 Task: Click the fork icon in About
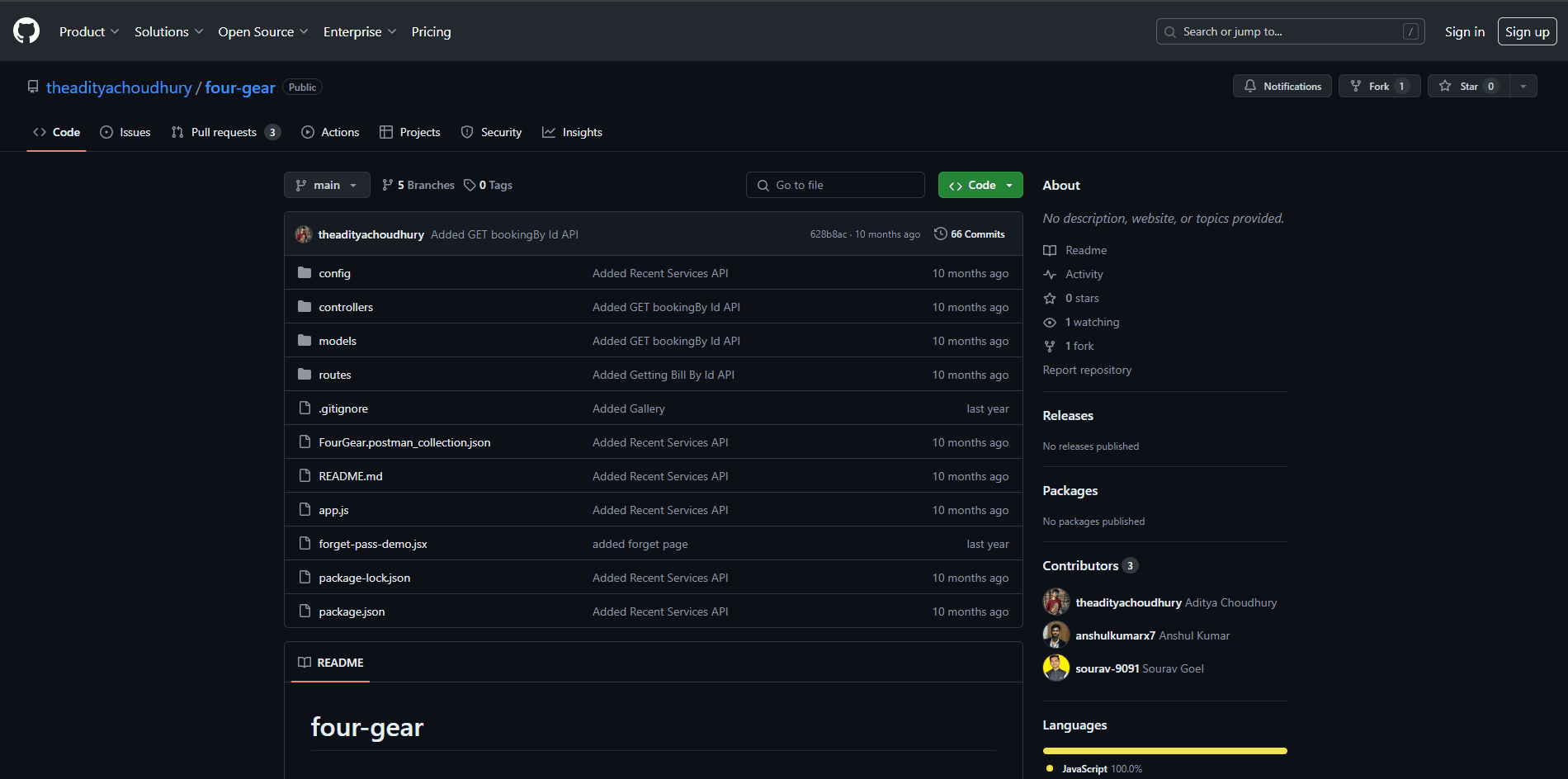point(1050,346)
